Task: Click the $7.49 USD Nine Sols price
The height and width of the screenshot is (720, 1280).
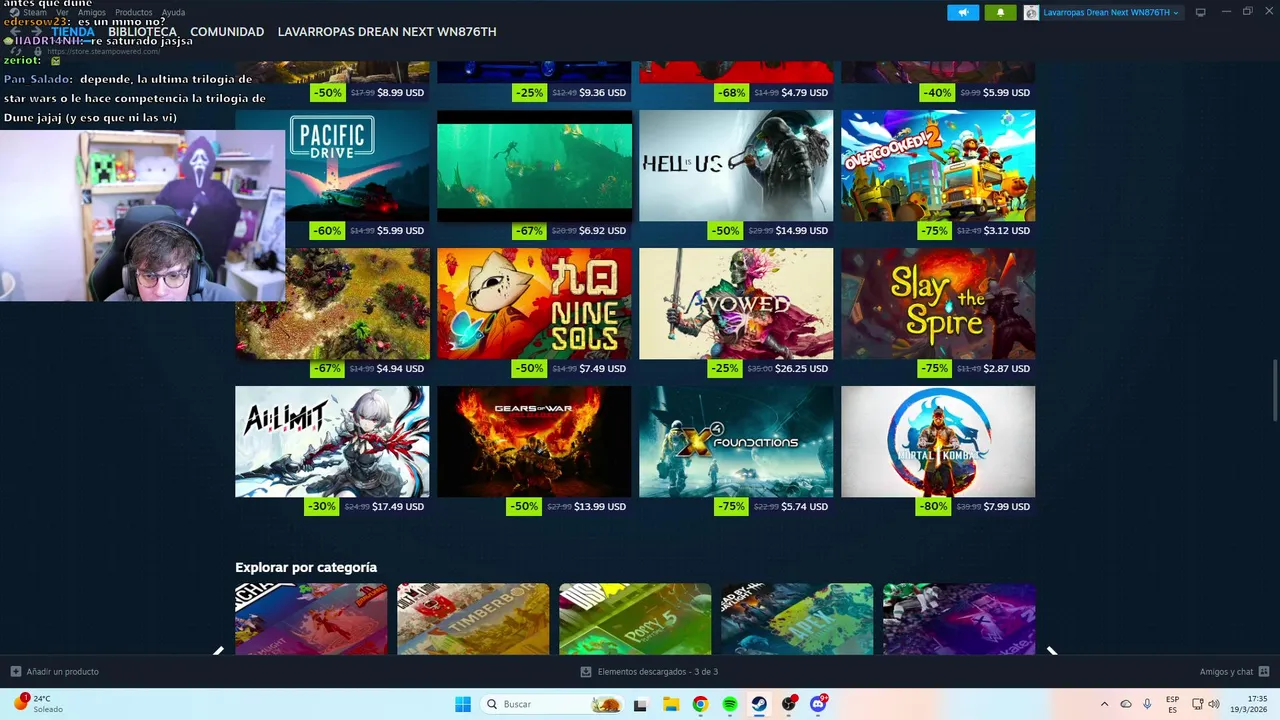Action: [x=602, y=369]
